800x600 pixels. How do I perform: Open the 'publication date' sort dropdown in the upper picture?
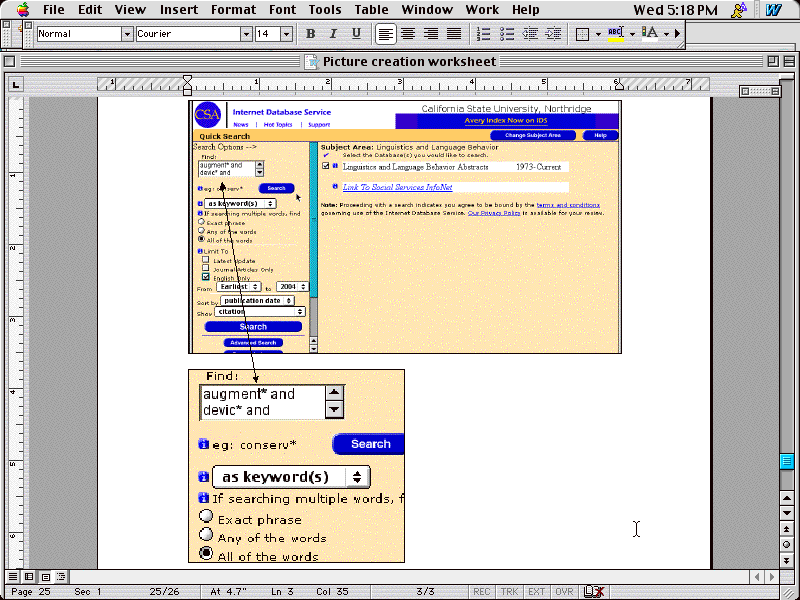click(x=258, y=301)
